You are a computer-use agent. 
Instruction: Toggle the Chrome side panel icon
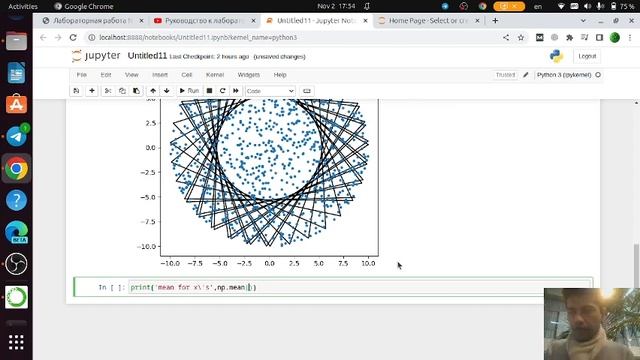[599, 38]
